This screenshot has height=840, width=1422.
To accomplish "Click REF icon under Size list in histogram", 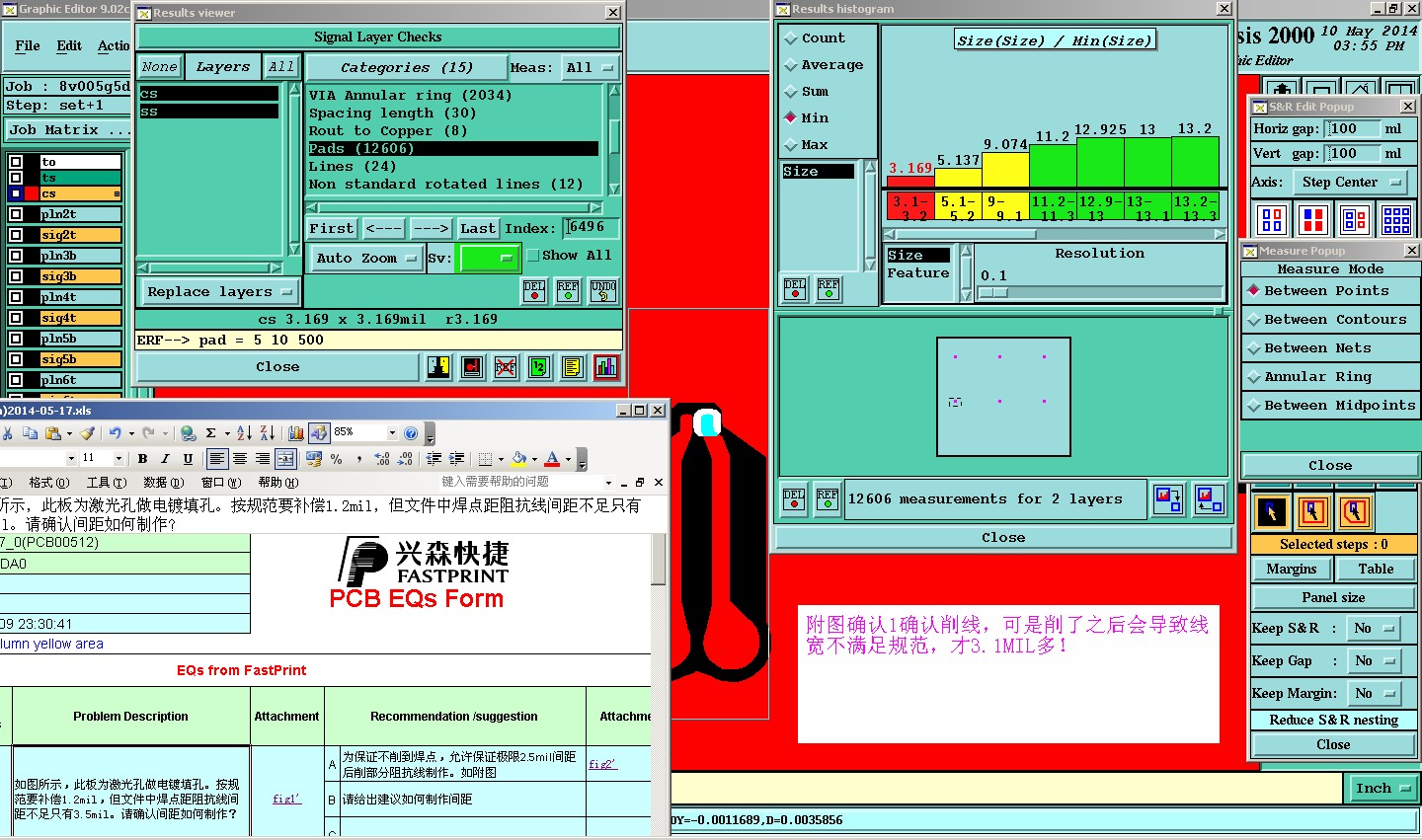I will click(x=829, y=288).
